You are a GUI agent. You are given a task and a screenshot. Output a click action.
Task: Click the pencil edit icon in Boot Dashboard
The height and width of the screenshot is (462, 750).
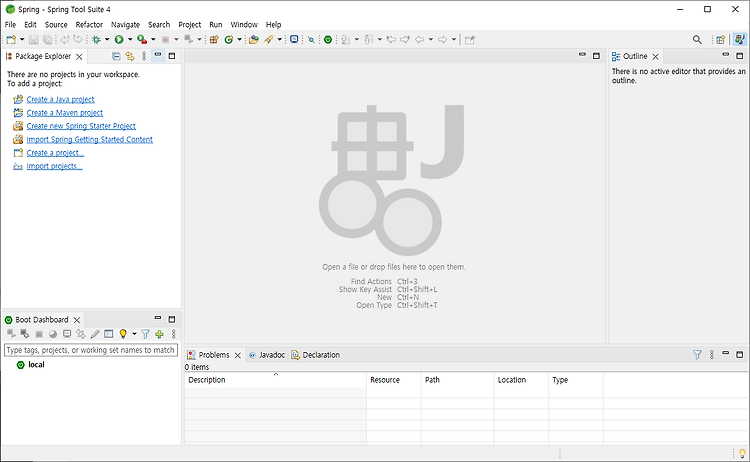95,334
